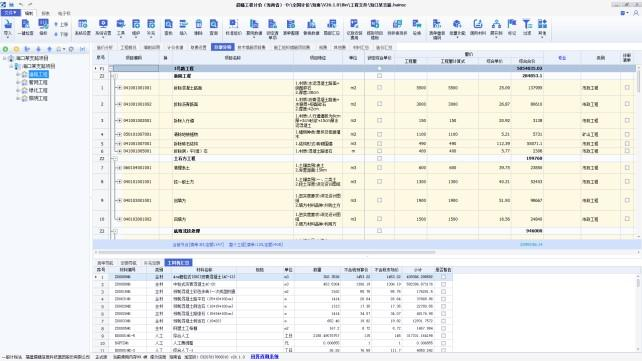The width and height of the screenshot is (642, 361).
Task: Click the redo arrow in the title bar
Action: coord(29,5)
